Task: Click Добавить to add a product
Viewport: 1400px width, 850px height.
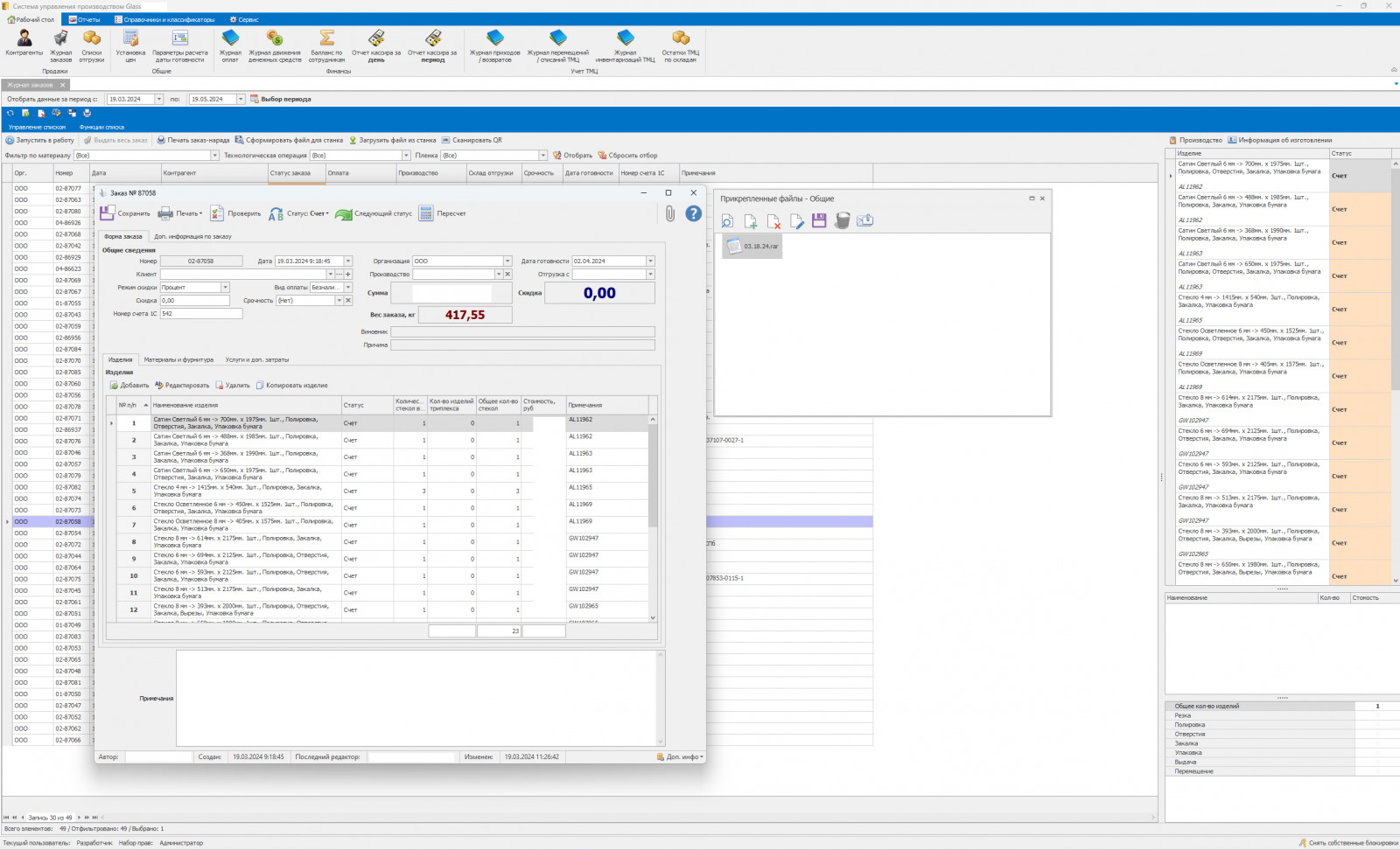Action: click(129, 386)
